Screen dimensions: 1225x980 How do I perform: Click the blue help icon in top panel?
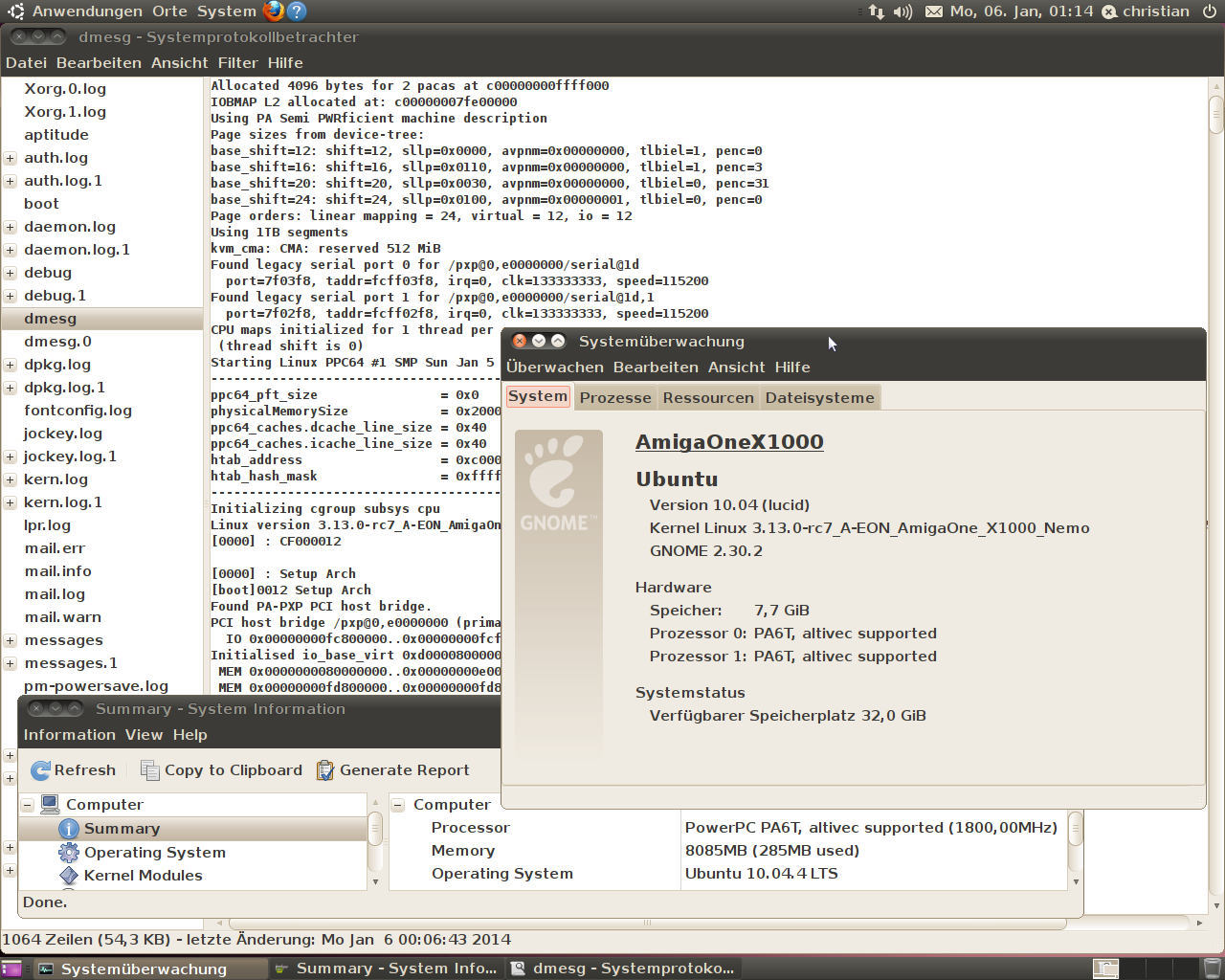point(297,11)
